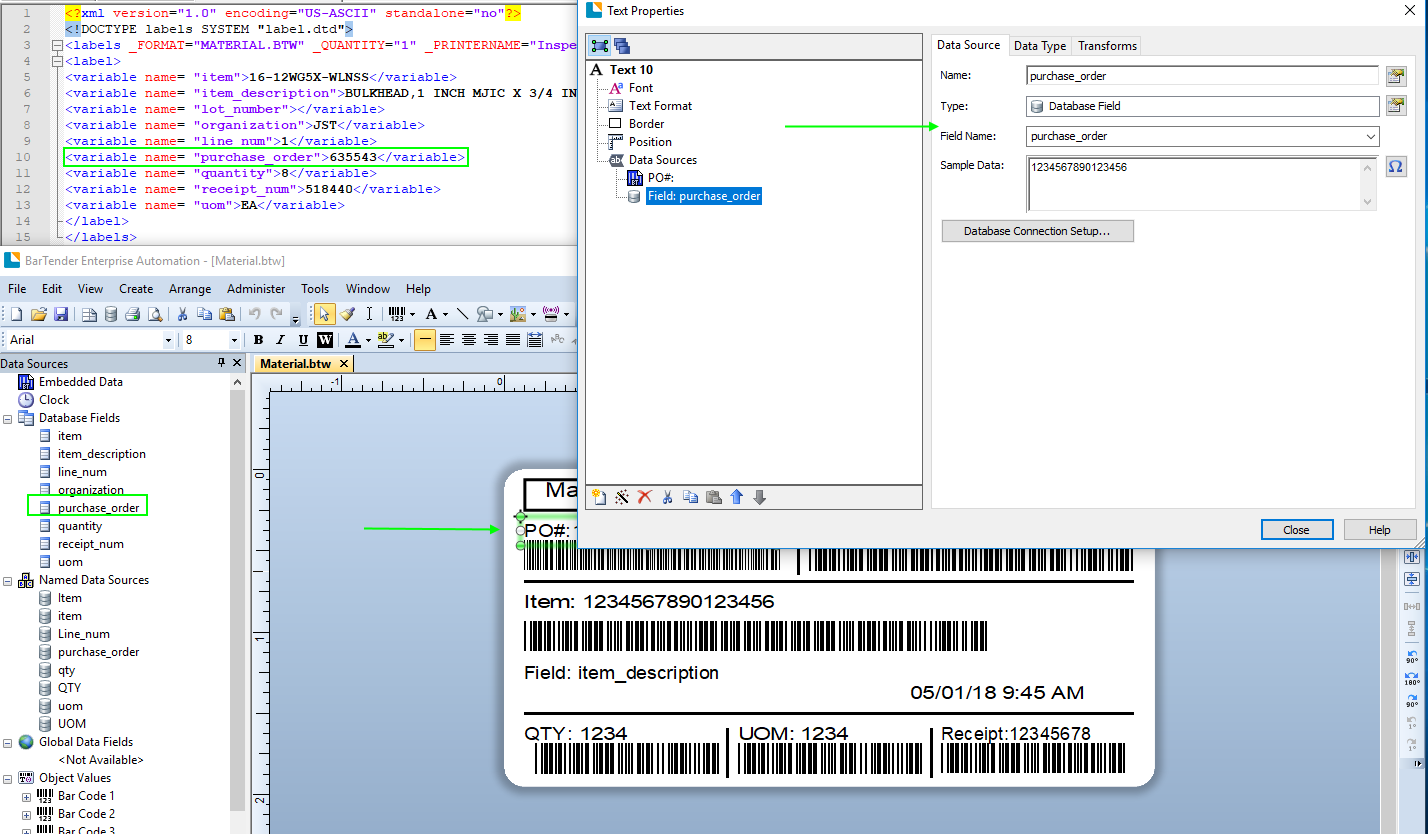
Task: Choose the Picture insert tool
Action: point(518,314)
